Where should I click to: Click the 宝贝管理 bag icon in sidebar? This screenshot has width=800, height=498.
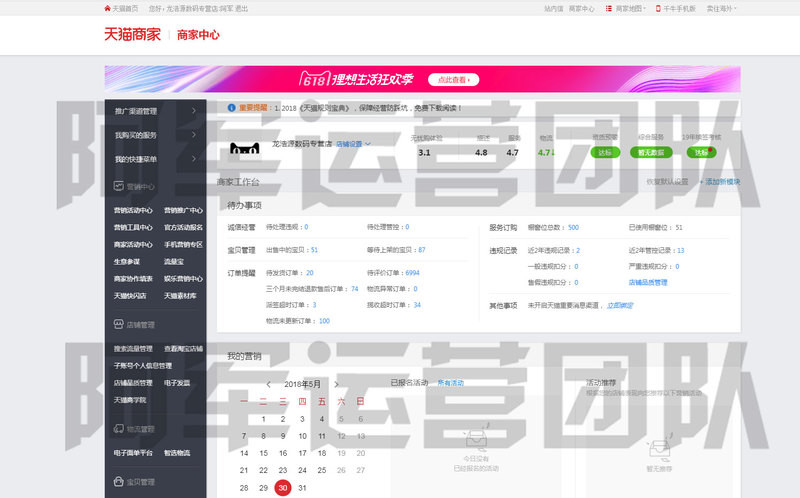pos(119,482)
